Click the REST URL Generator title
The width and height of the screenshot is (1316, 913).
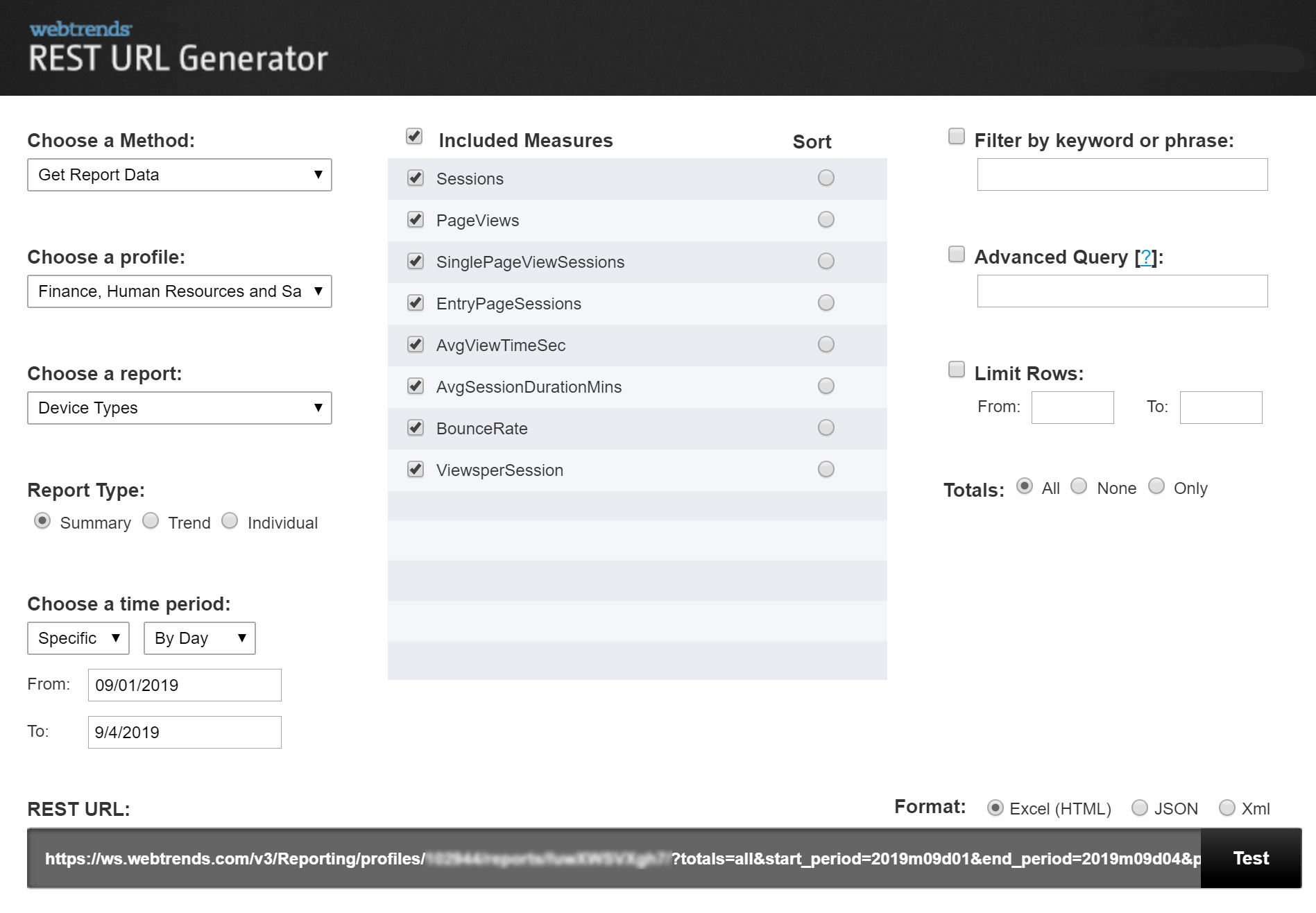pyautogui.click(x=178, y=59)
